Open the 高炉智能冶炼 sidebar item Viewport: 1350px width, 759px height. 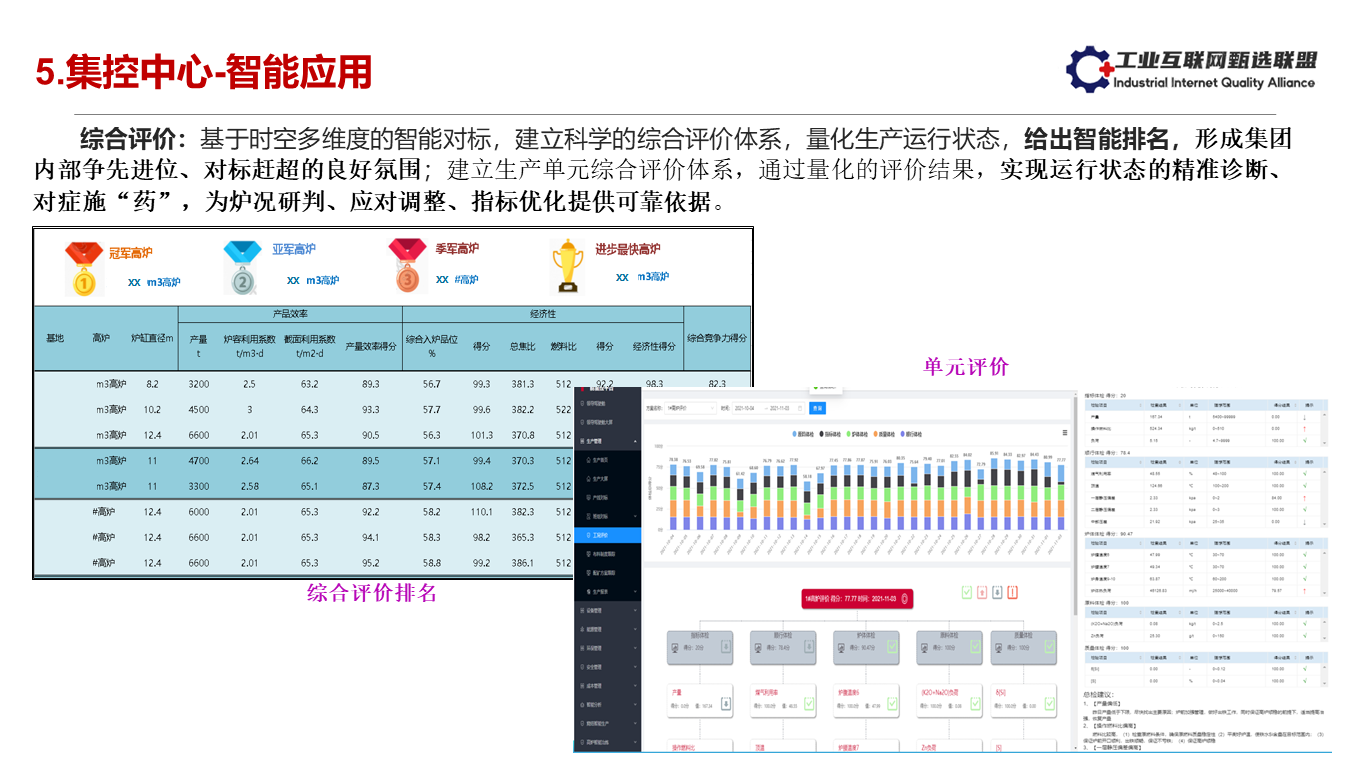[599, 742]
